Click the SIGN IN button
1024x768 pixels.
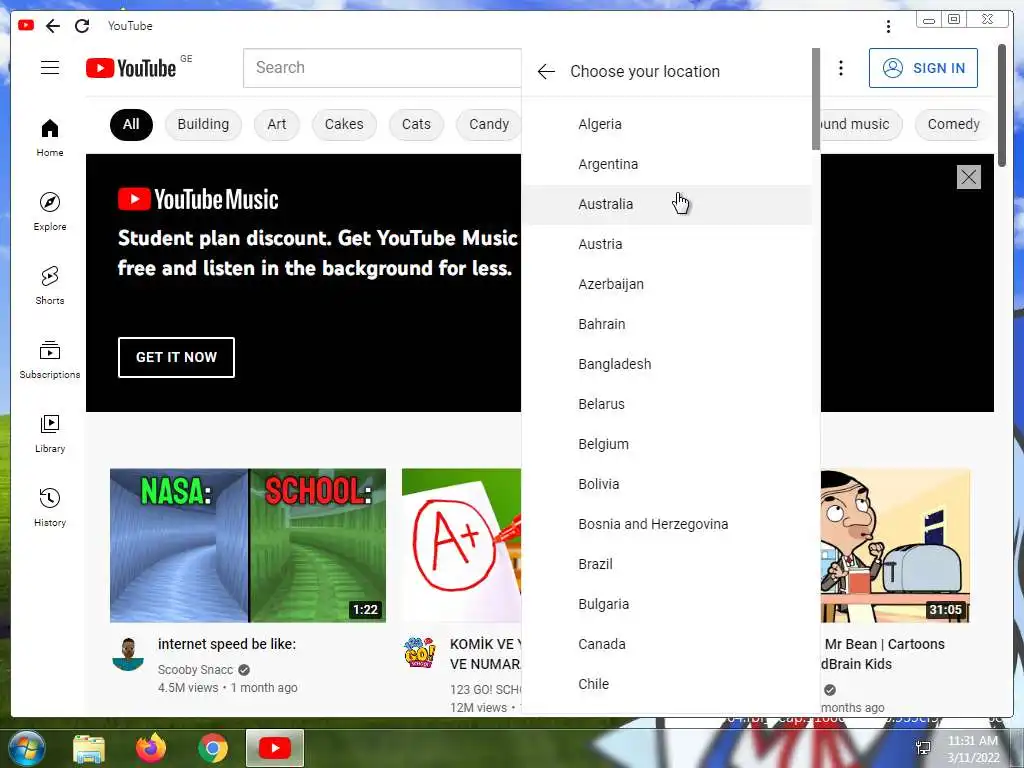point(923,68)
